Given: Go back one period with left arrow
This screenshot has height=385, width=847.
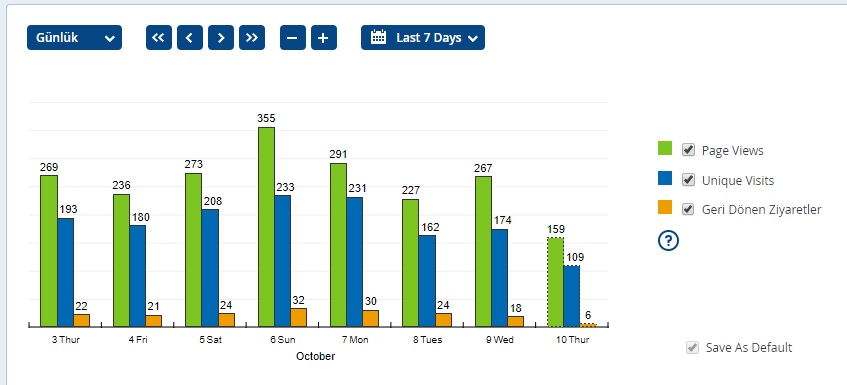Looking at the screenshot, I should tap(190, 38).
